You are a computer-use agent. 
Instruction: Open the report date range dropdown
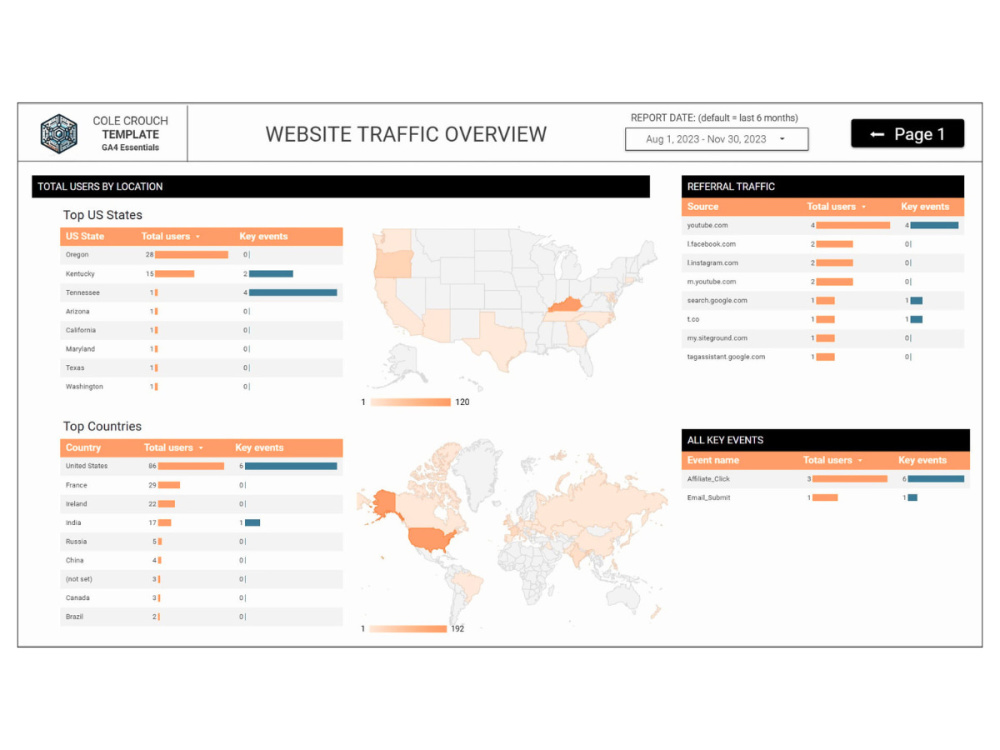click(717, 139)
